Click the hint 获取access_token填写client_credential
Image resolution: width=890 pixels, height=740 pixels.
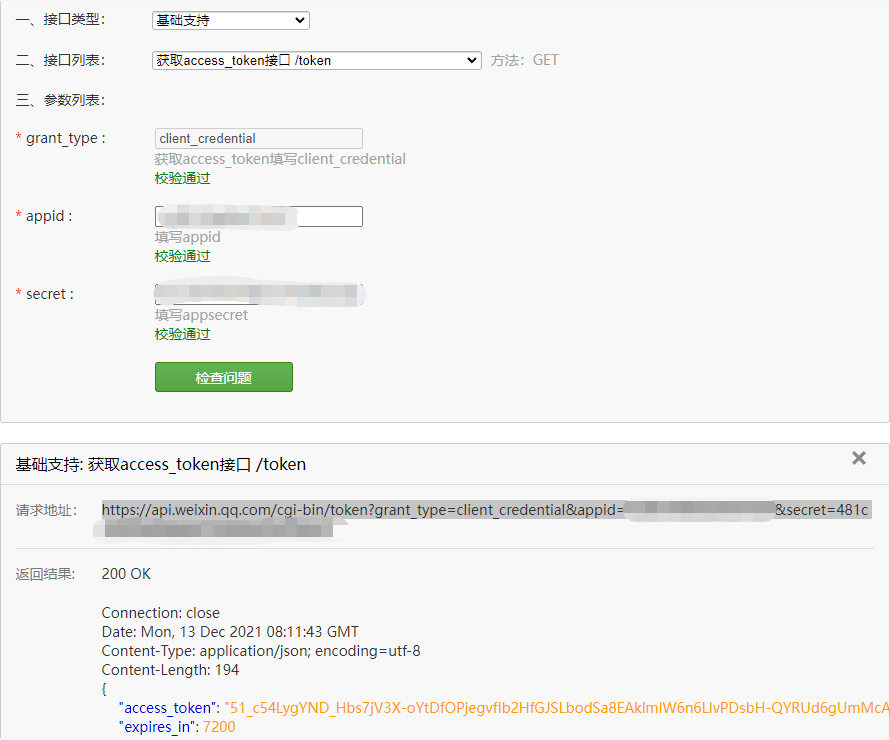tap(280, 159)
